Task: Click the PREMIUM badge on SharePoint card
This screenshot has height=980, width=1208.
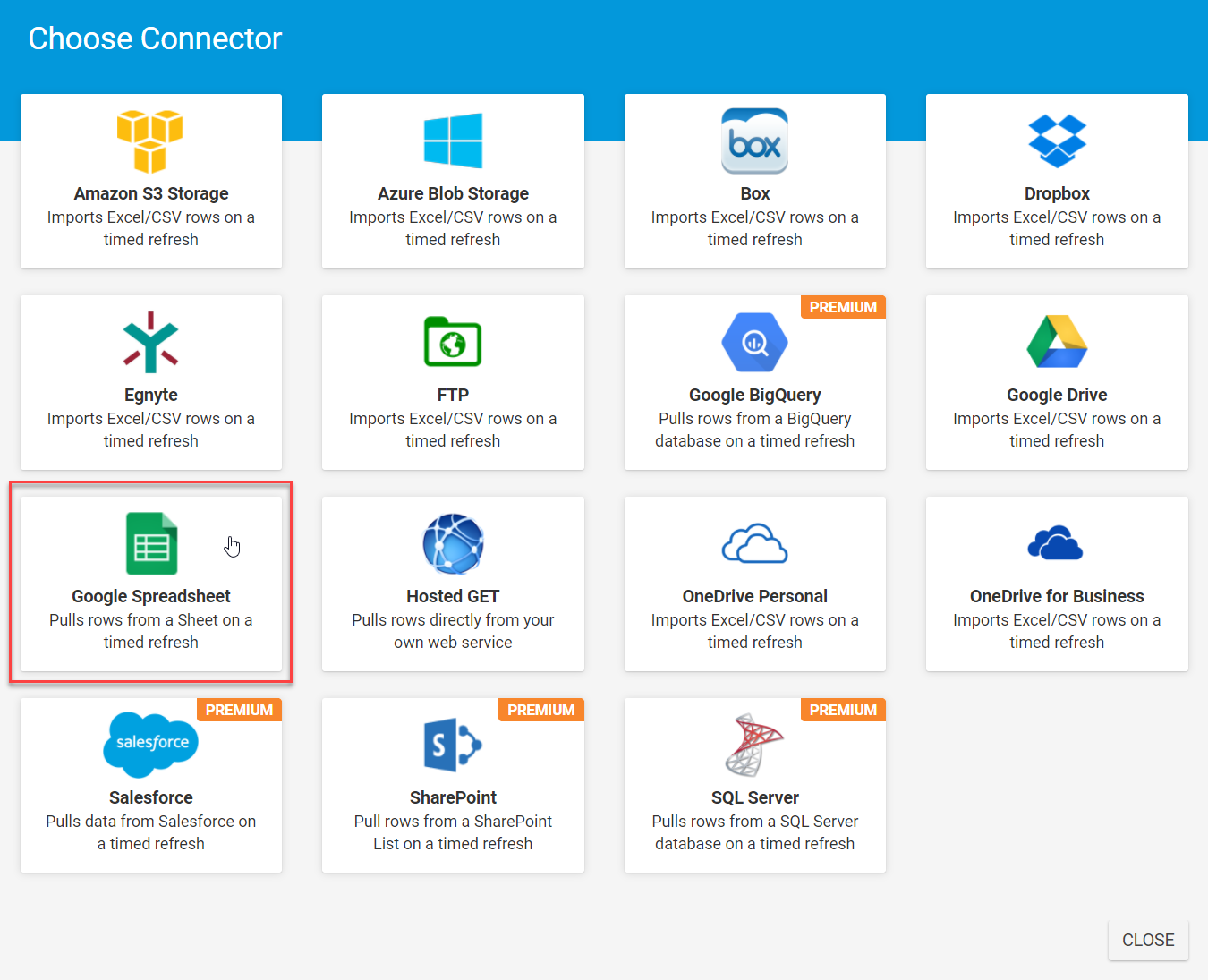Action: pyautogui.click(x=540, y=710)
